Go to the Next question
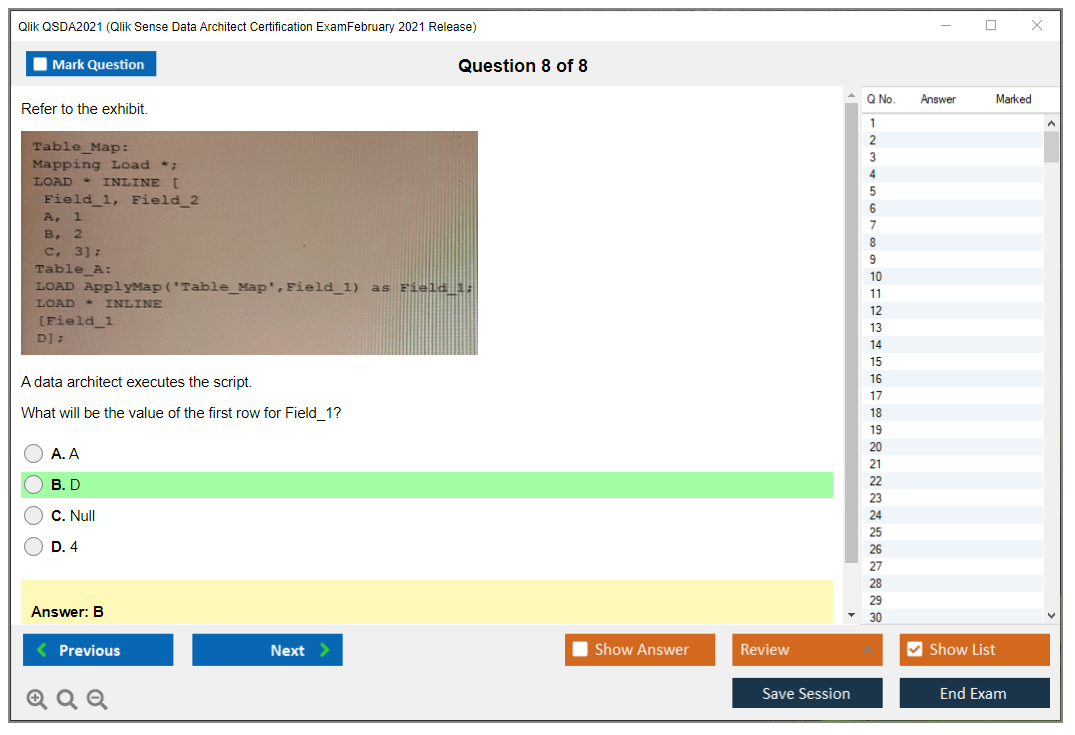This screenshot has width=1075, height=735. coord(267,650)
